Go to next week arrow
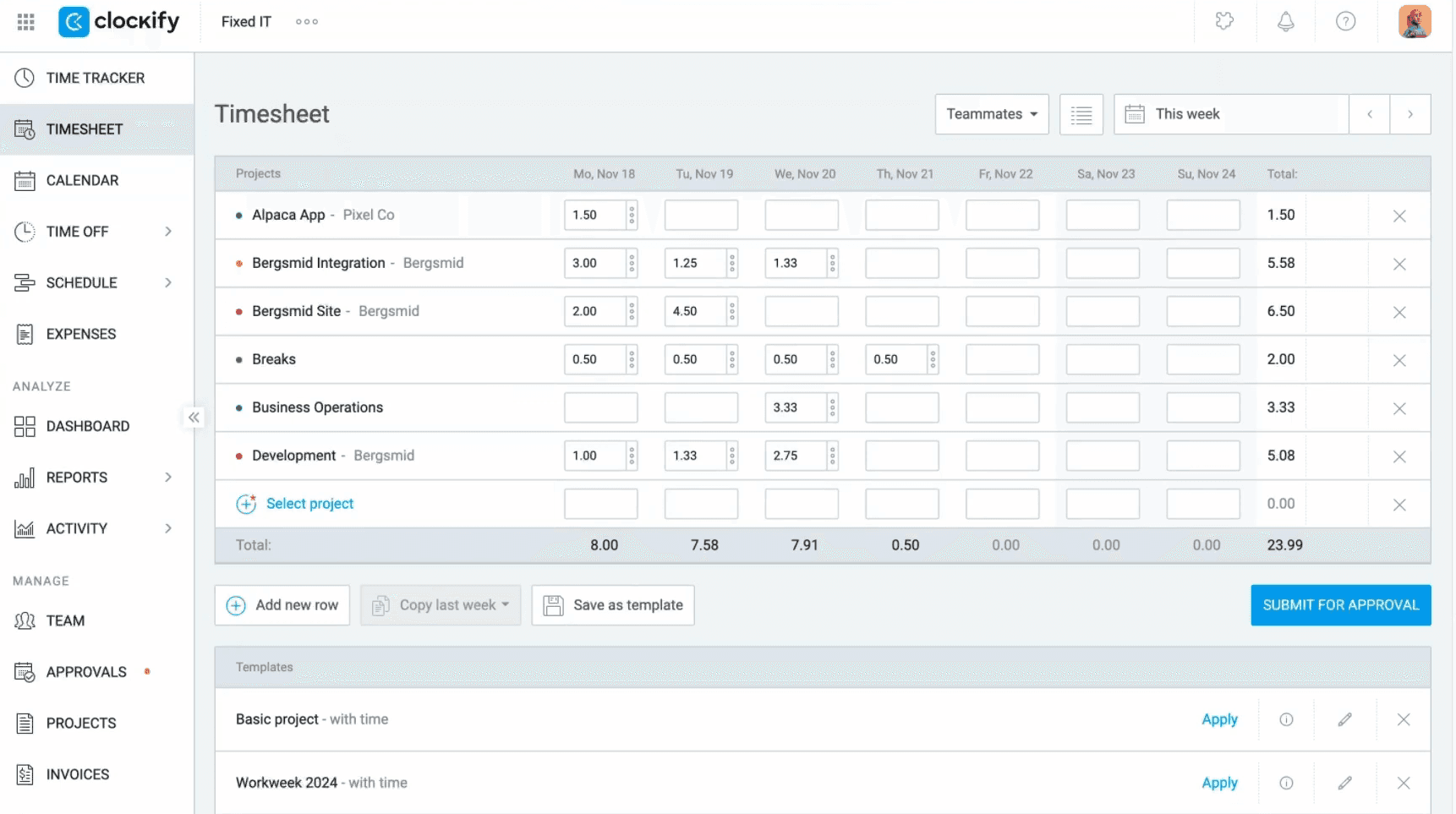Viewport: 1456px width, 814px height. click(1410, 114)
